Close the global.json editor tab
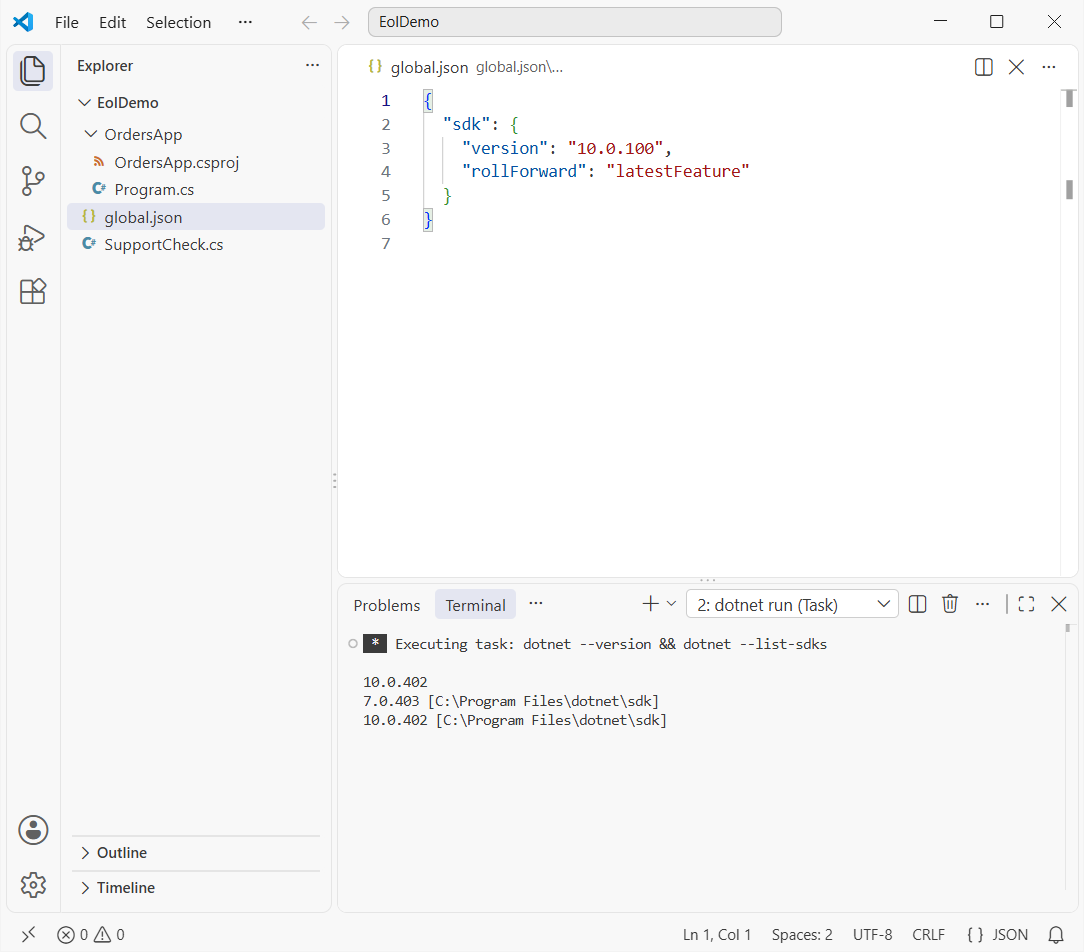The width and height of the screenshot is (1084, 952). (1016, 67)
